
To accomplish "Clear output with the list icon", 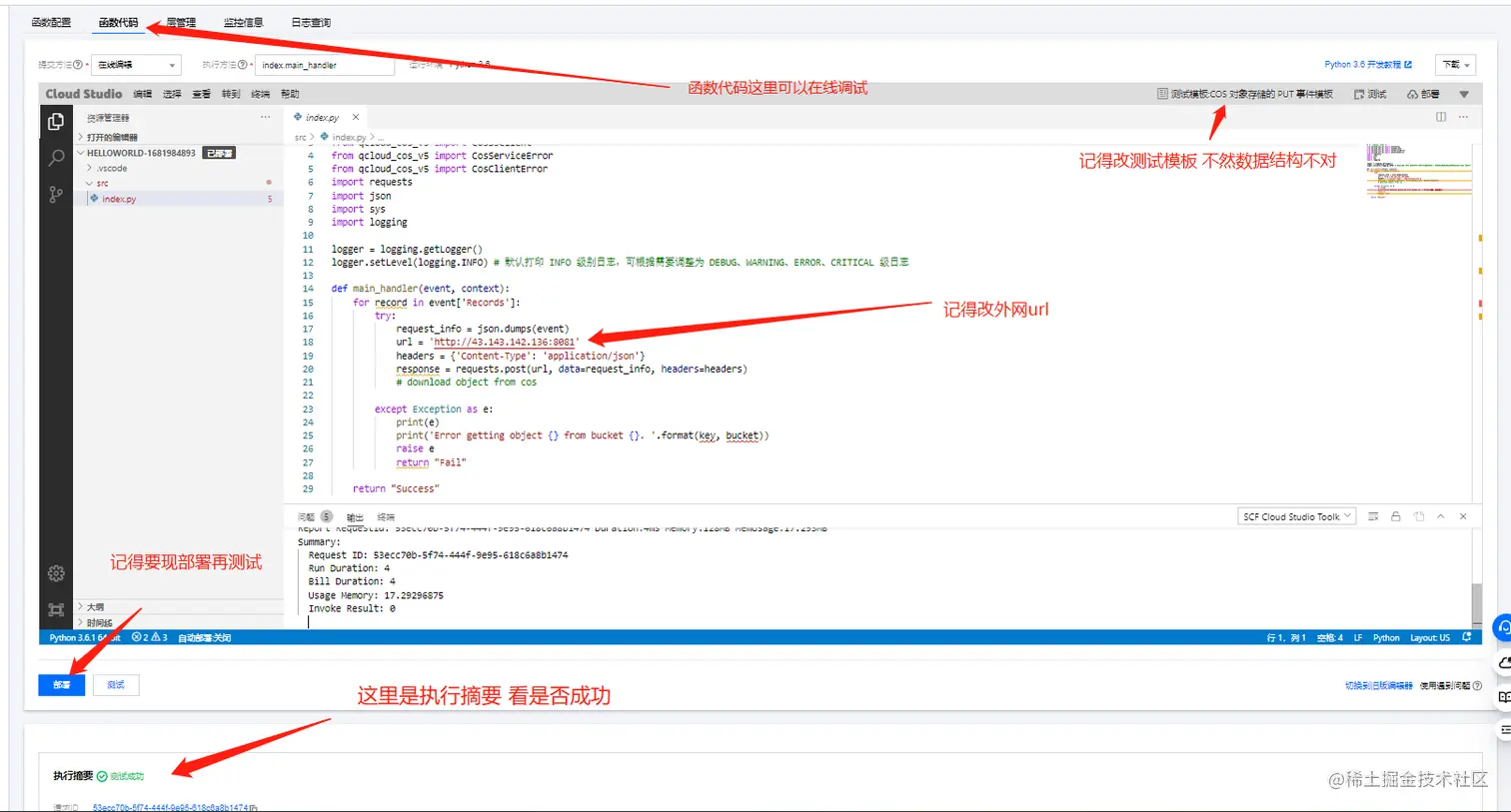I will (1373, 516).
